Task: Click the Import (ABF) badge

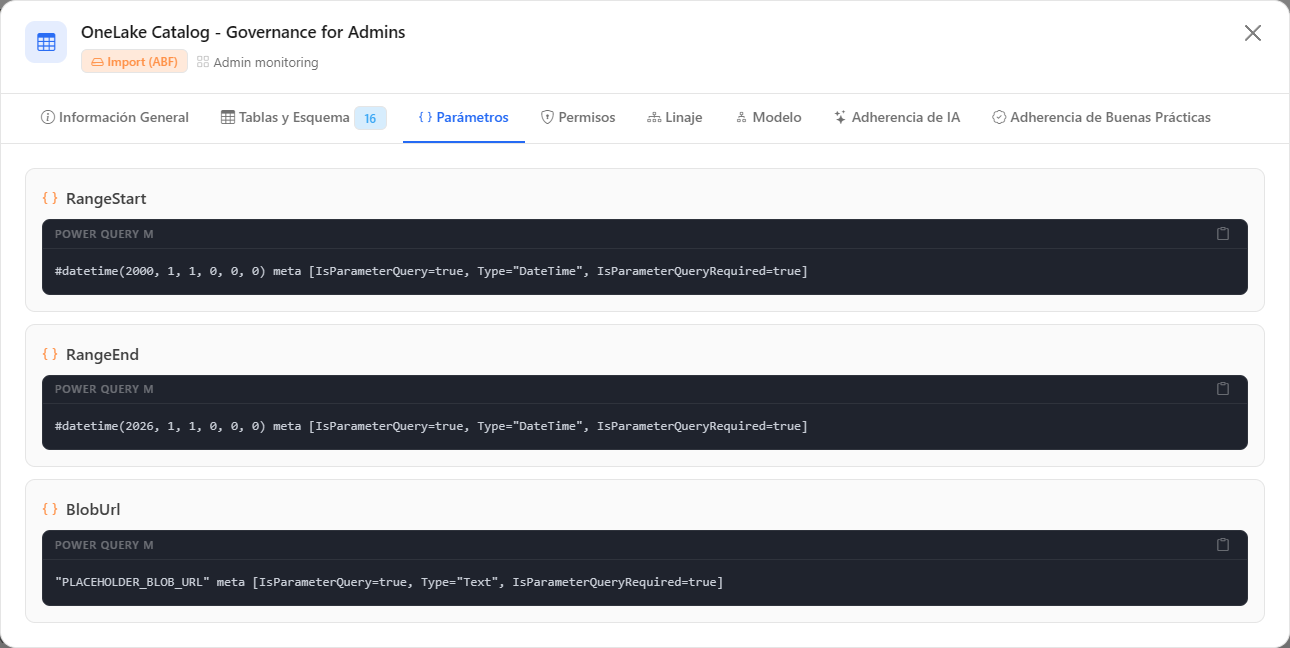Action: pyautogui.click(x=134, y=62)
